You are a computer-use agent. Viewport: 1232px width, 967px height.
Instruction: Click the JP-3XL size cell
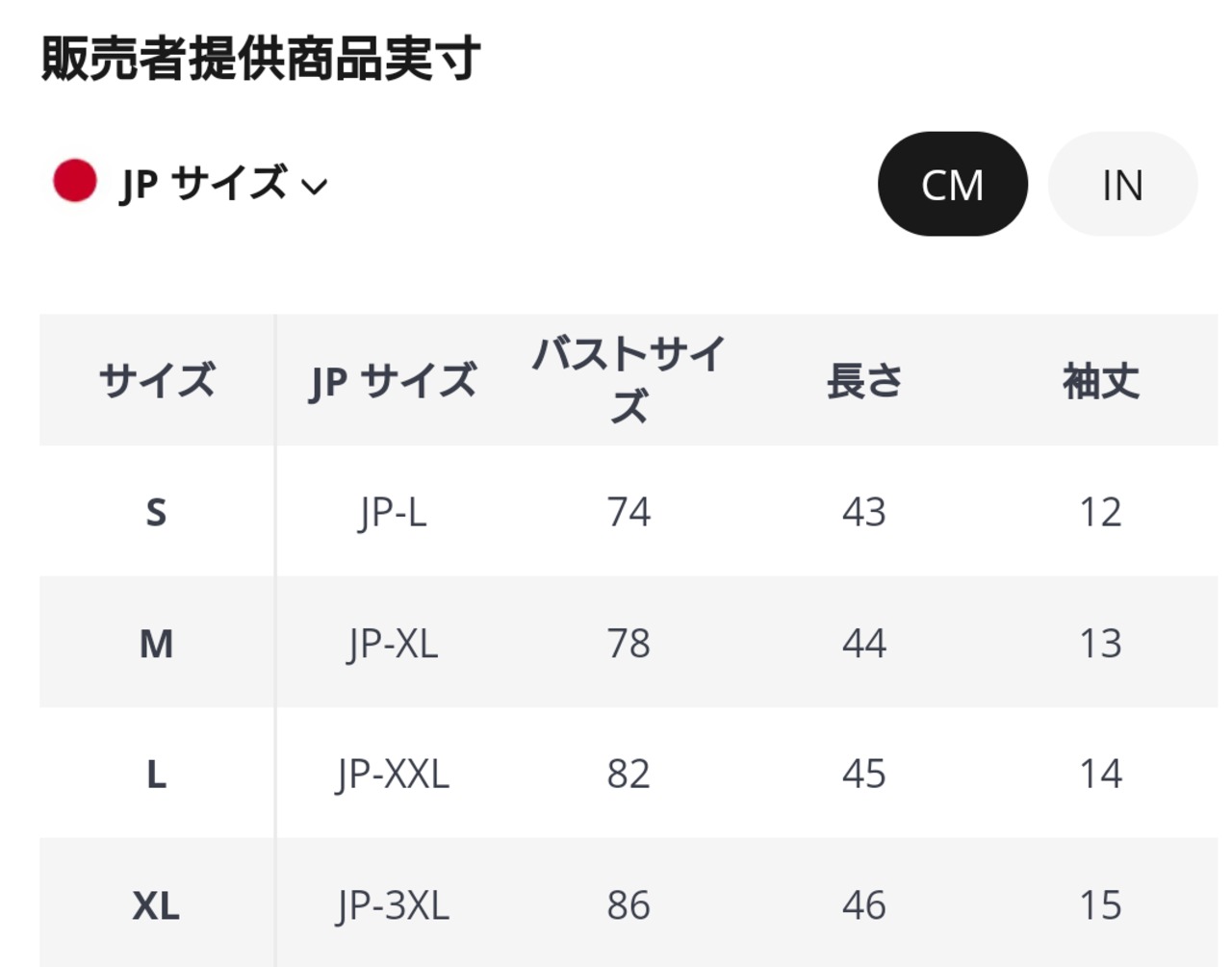coord(393,905)
